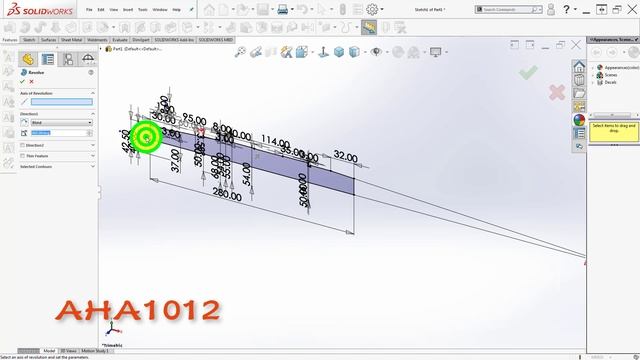This screenshot has height=360, width=640.
Task: Select the 32.00 dimension in the sketch
Action: tap(346, 156)
